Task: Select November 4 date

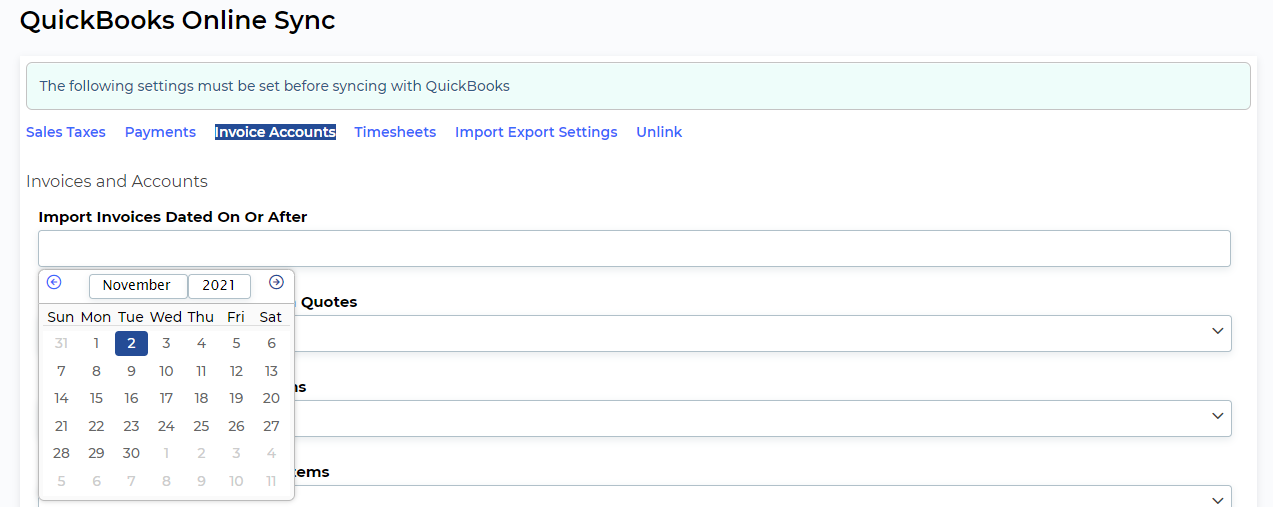Action: tap(201, 343)
